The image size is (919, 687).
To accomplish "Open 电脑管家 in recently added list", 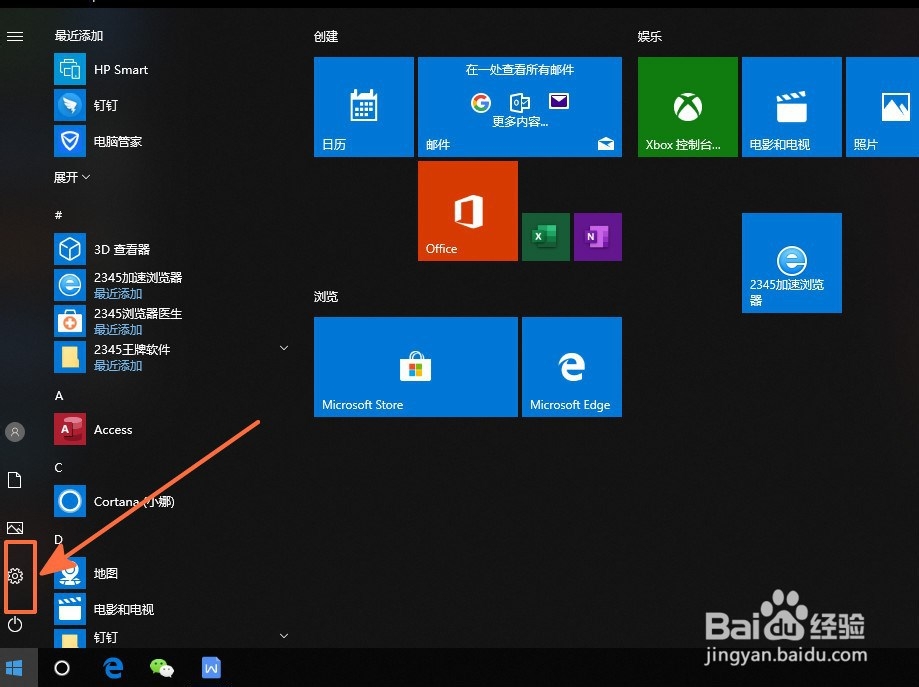I will click(x=171, y=141).
